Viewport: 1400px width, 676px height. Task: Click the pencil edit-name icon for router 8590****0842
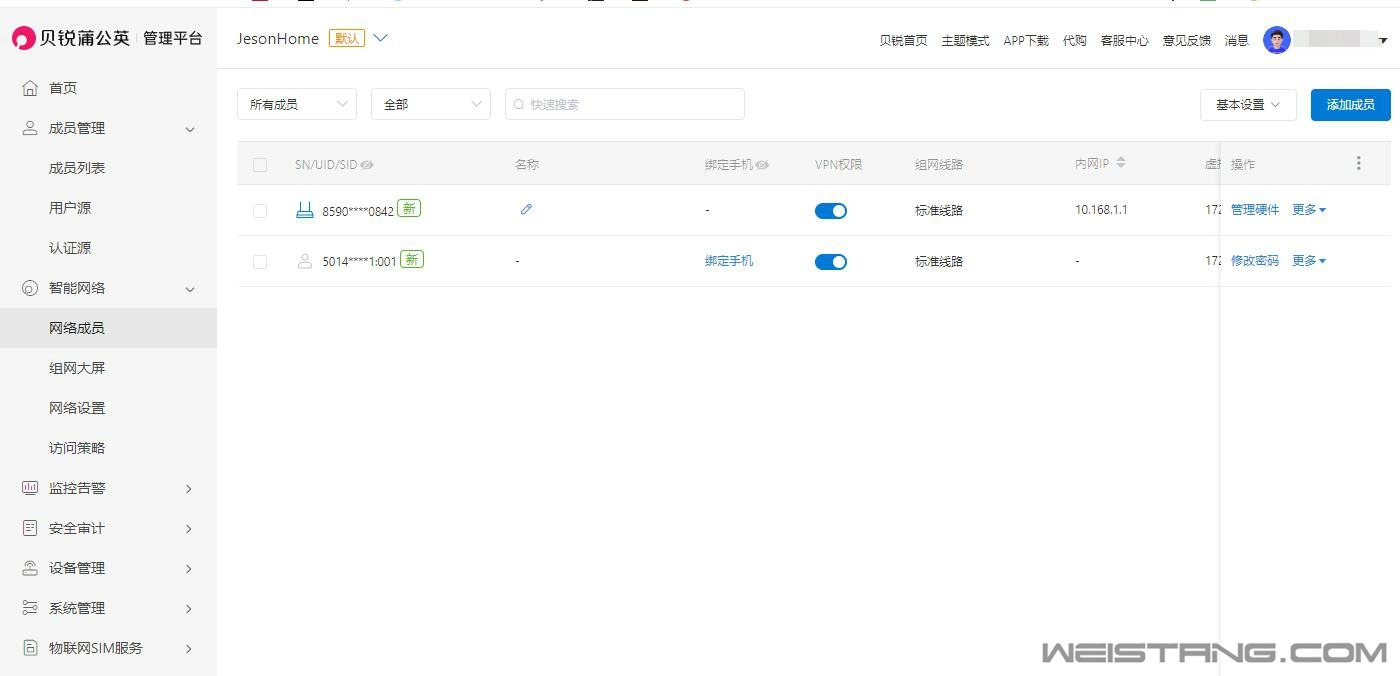tap(526, 210)
